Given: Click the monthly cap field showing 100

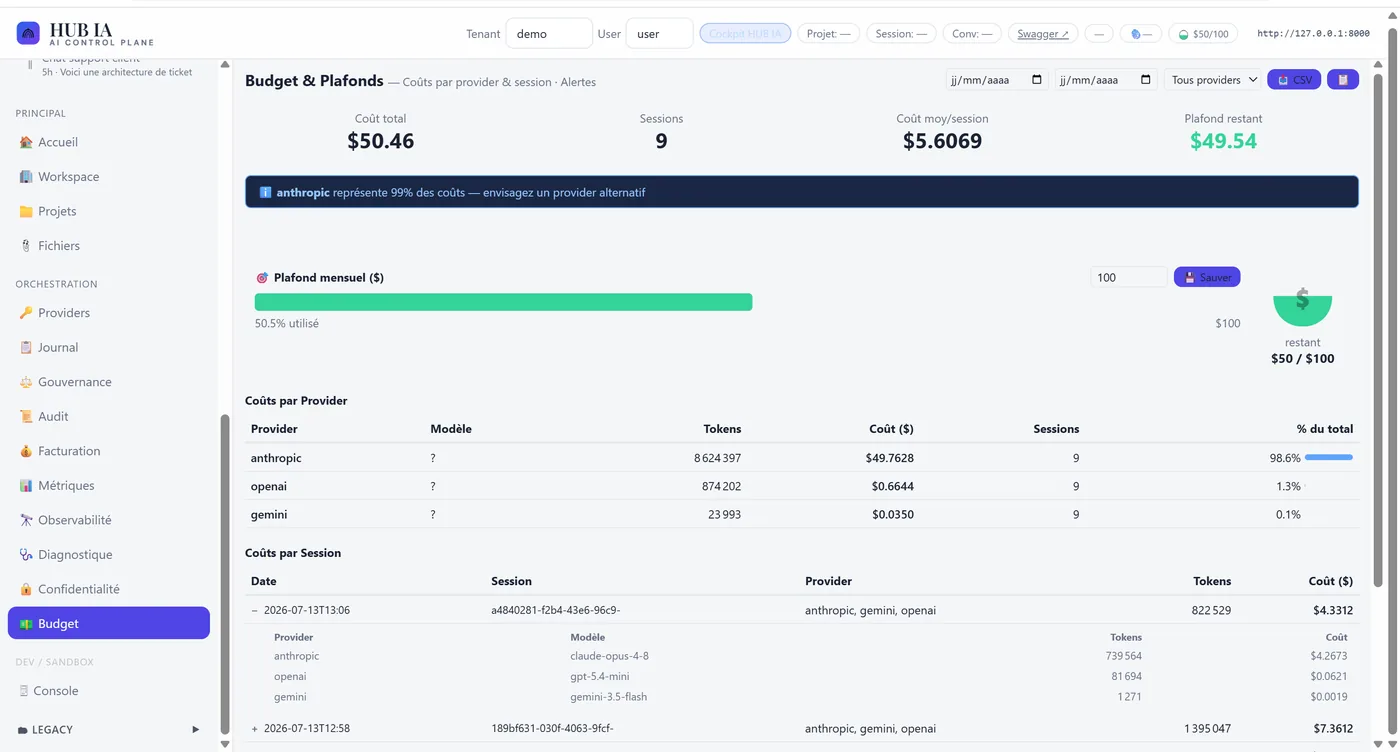Looking at the screenshot, I should click(x=1129, y=277).
